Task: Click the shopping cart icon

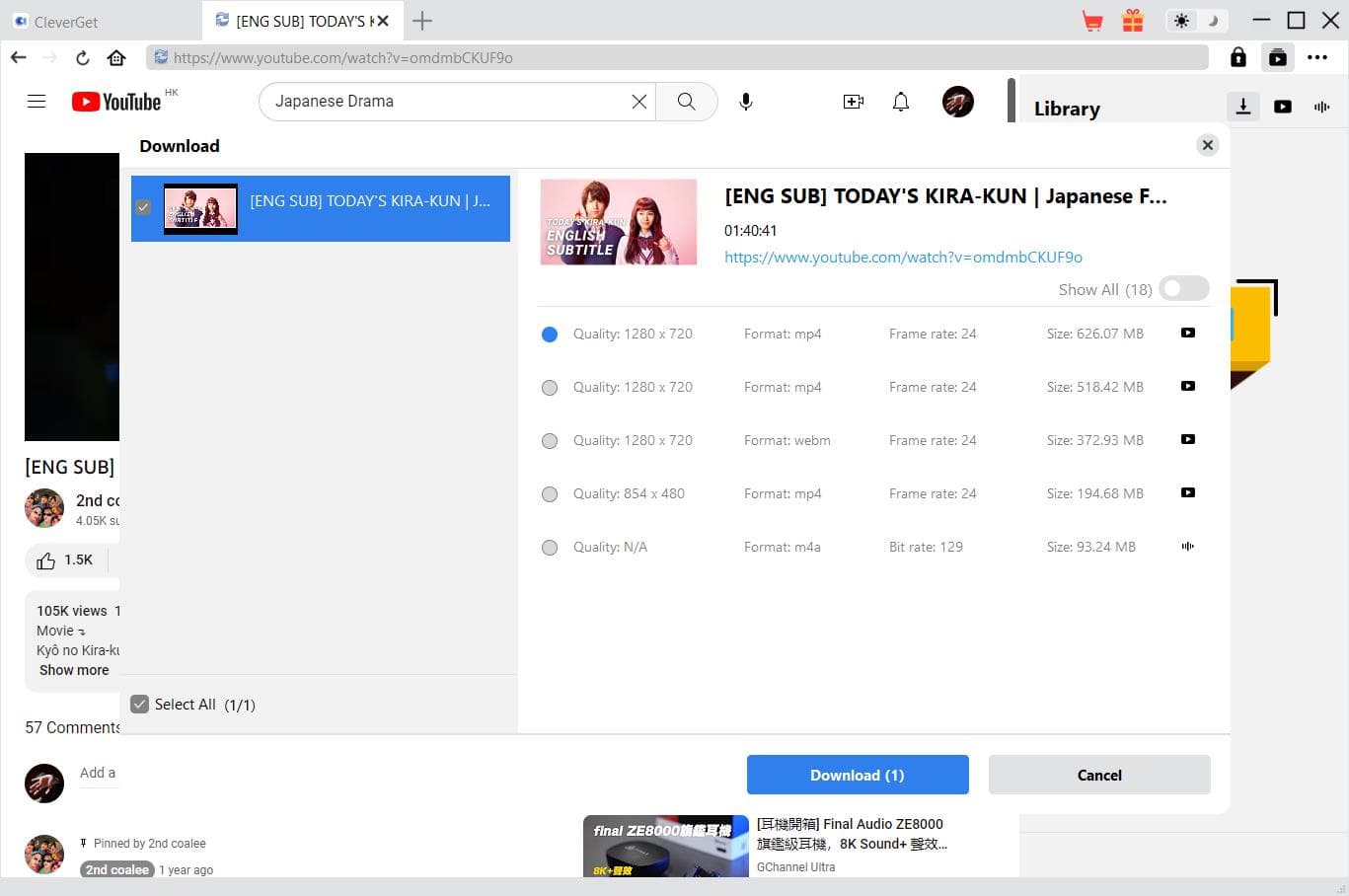Action: point(1092,21)
